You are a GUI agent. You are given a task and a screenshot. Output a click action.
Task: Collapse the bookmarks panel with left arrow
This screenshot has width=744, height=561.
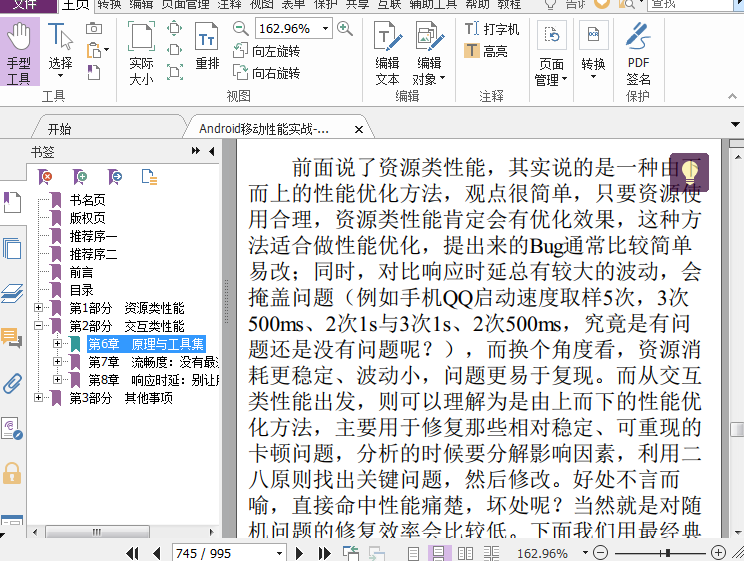(x=212, y=151)
